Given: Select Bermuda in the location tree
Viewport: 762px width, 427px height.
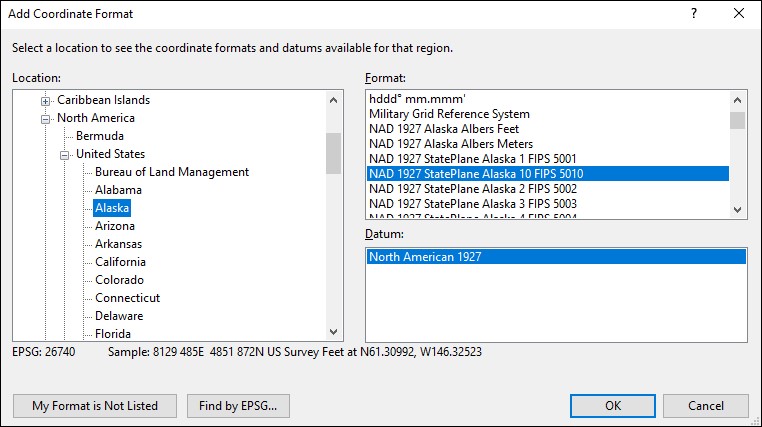Looking at the screenshot, I should click(100, 136).
